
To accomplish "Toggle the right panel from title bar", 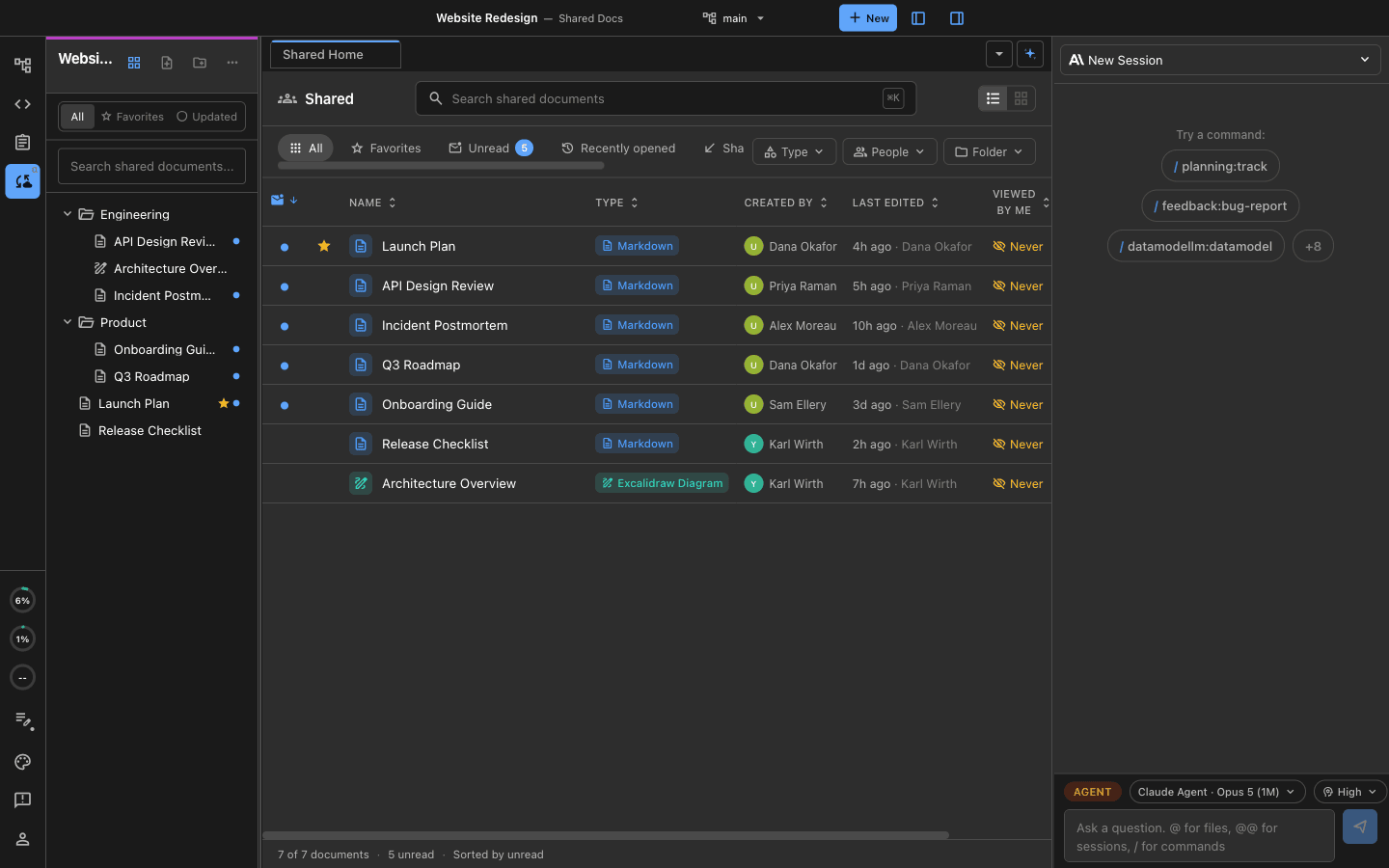I will point(957,18).
